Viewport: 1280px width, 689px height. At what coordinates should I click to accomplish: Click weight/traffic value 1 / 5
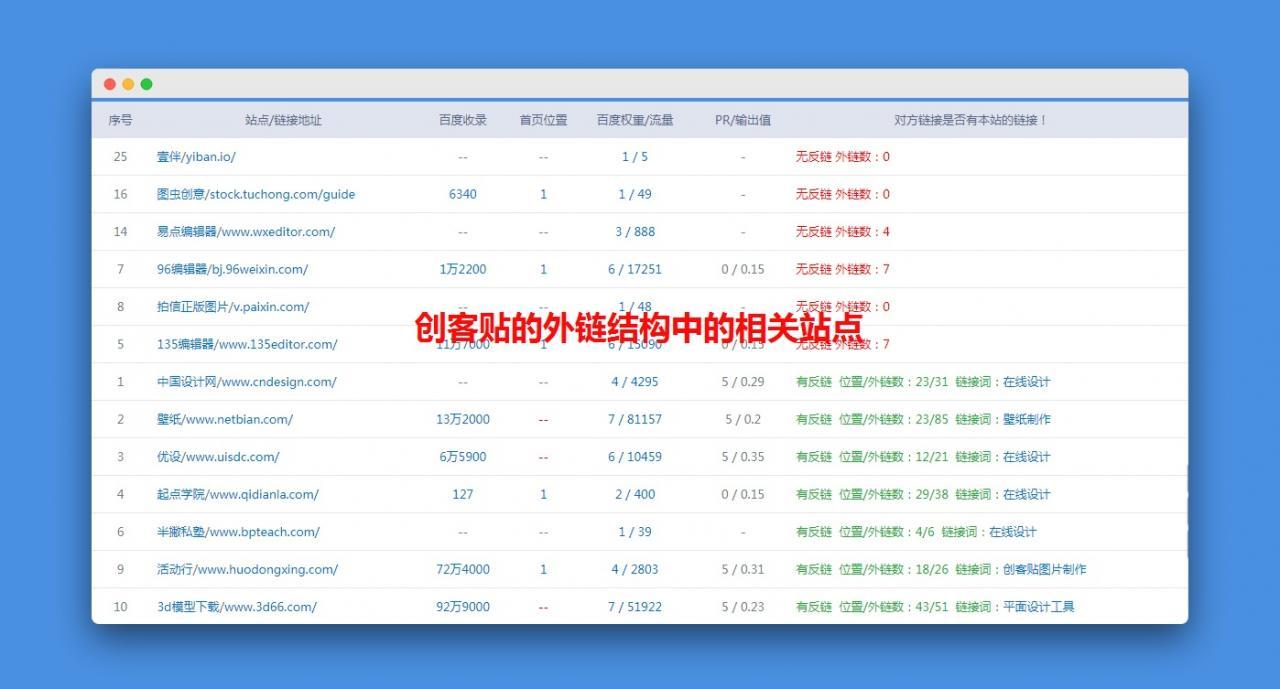coord(635,157)
